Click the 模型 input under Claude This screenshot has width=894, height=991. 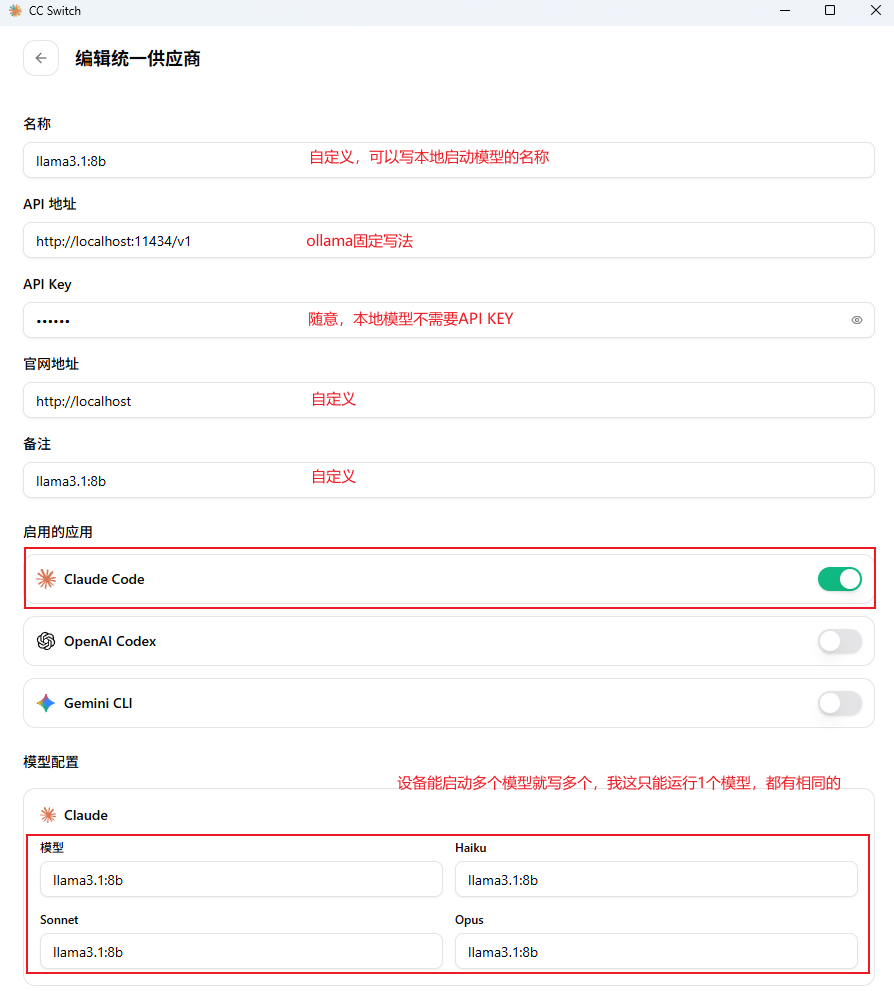[x=241, y=879]
